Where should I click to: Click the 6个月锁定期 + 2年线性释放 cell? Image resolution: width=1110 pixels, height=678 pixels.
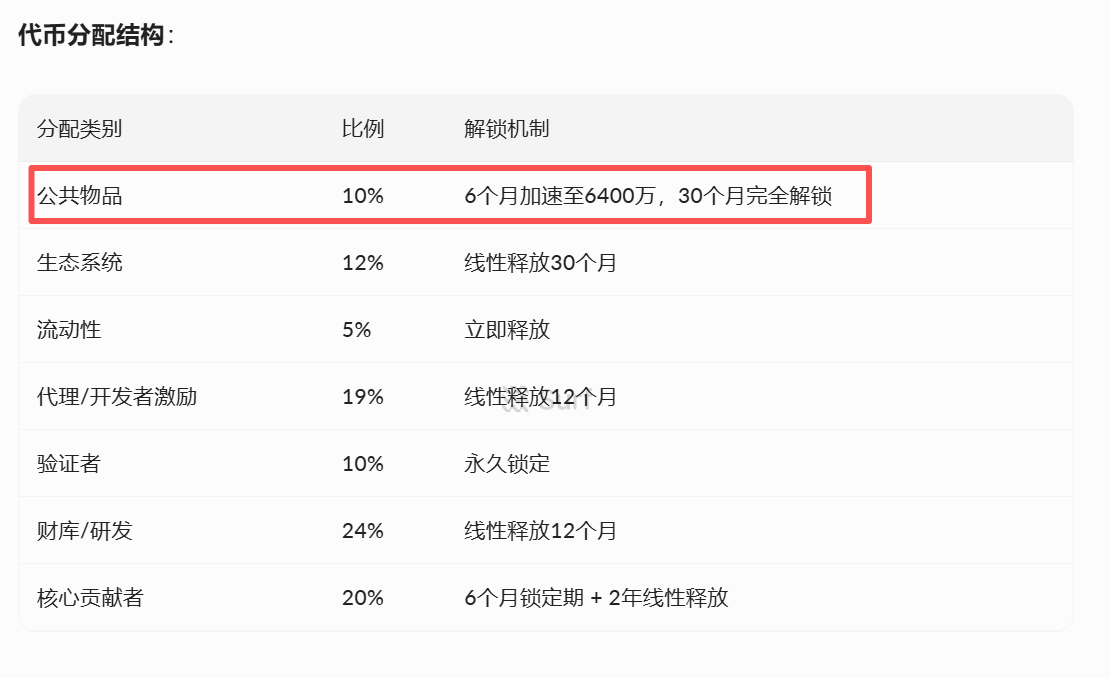coord(596,598)
